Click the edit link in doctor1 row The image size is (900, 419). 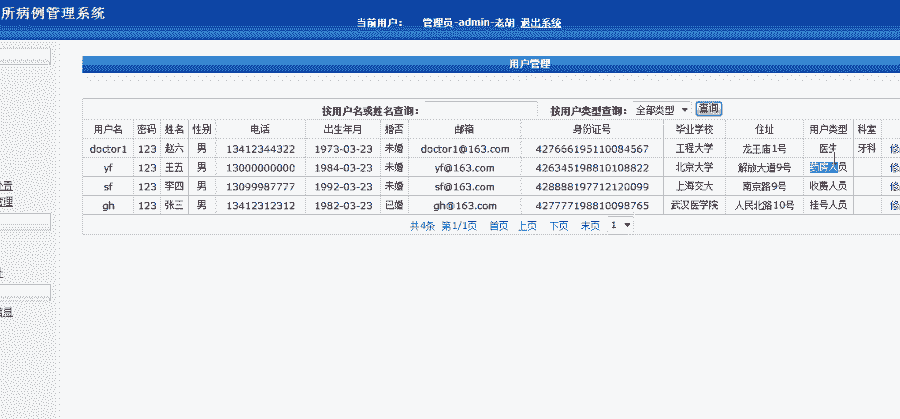tap(893, 149)
